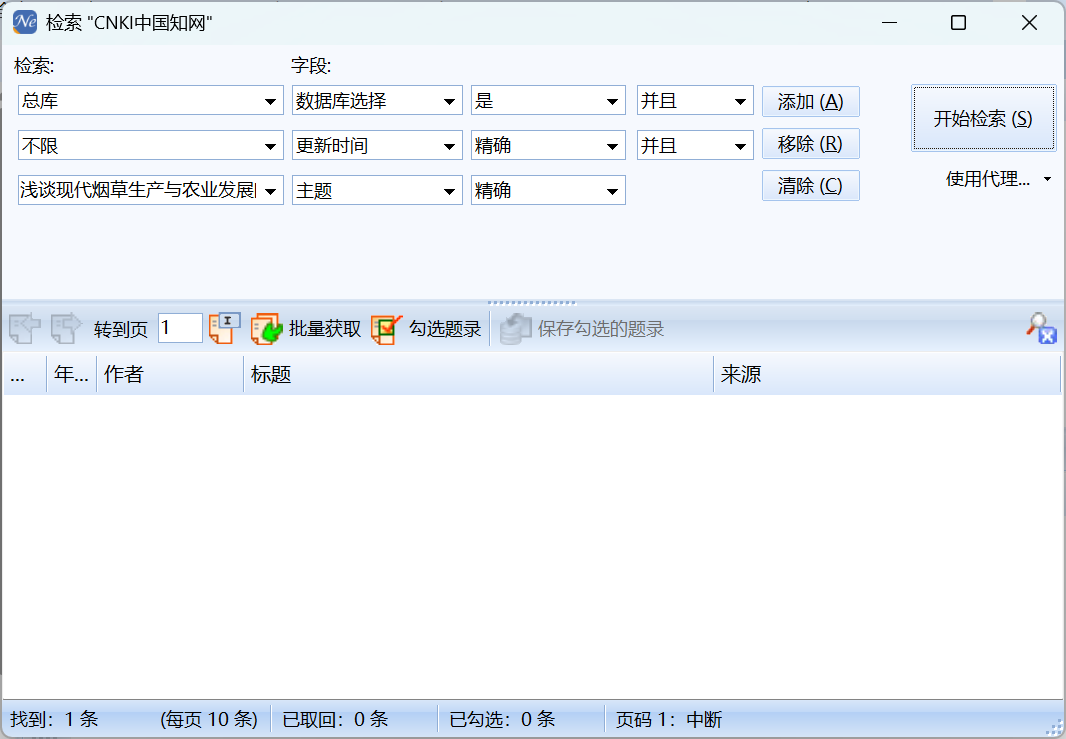Click into the 转到页 page number field

pyautogui.click(x=180, y=328)
